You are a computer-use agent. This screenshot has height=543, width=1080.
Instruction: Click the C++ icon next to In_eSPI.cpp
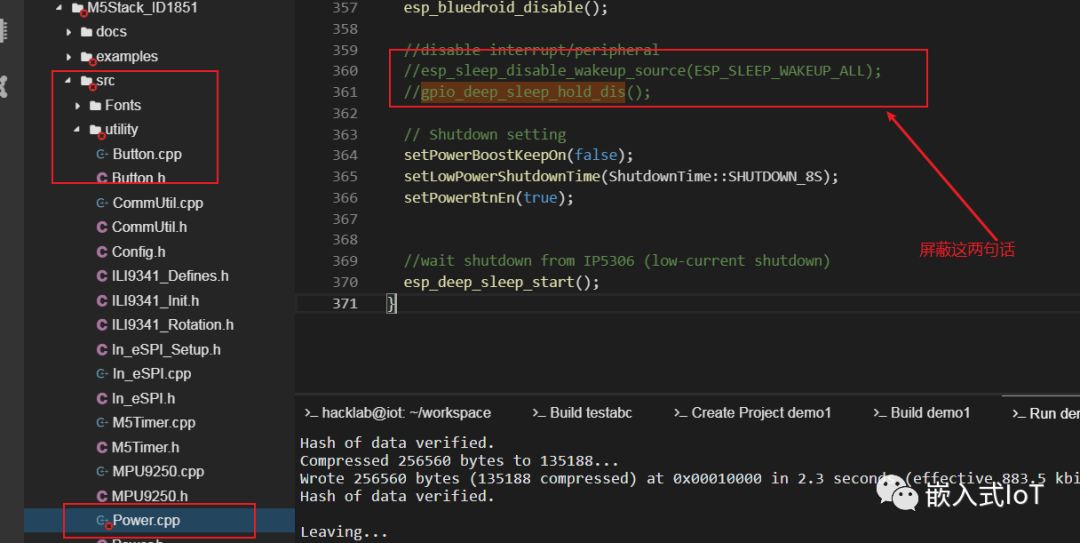pyautogui.click(x=102, y=374)
